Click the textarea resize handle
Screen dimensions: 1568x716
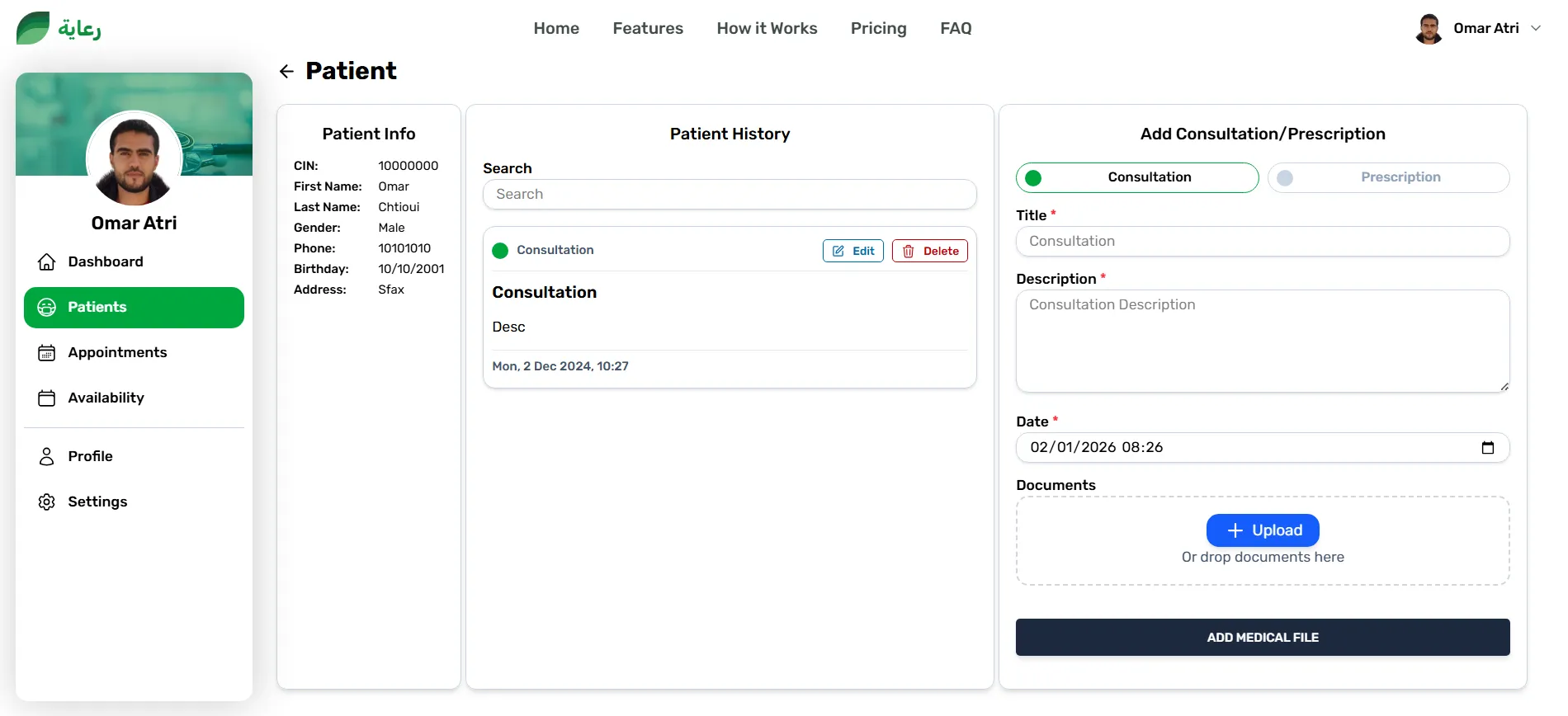coord(1504,386)
